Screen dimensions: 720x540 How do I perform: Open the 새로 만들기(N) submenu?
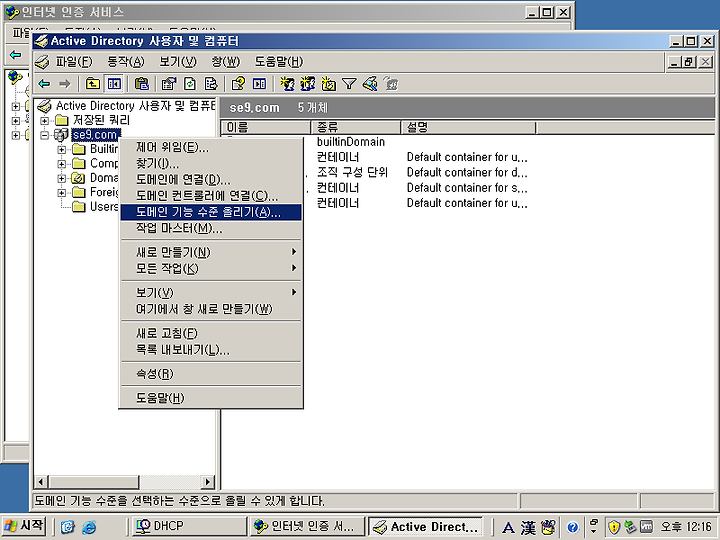(x=211, y=252)
